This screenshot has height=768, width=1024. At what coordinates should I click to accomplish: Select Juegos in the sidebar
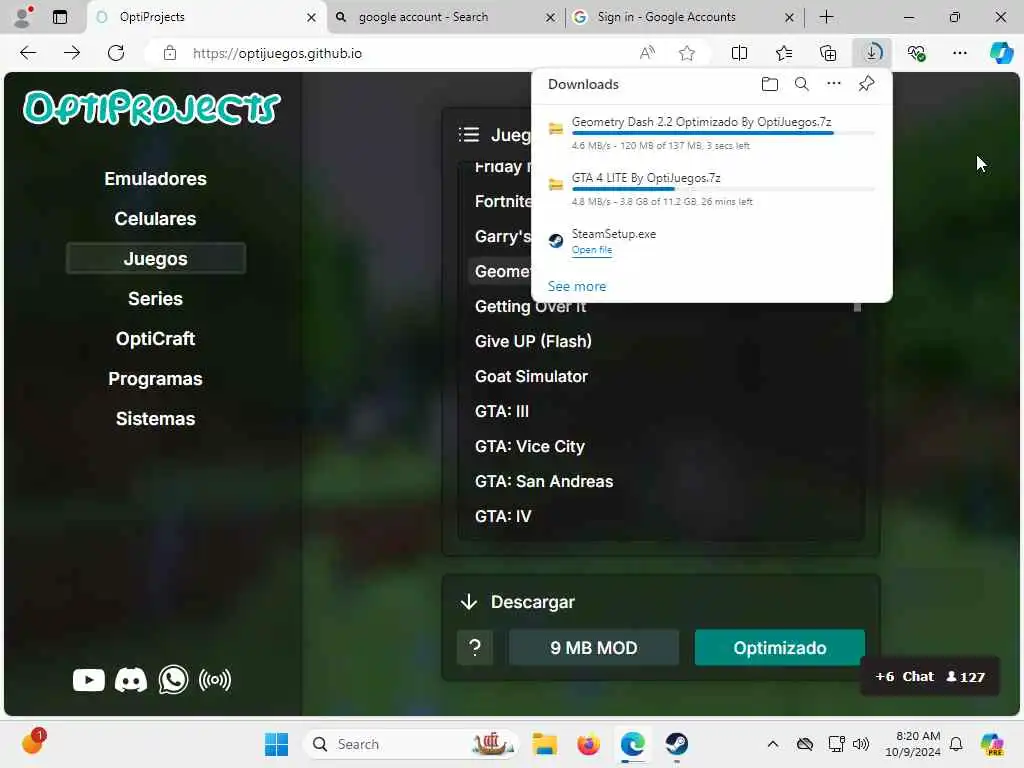coord(155,259)
